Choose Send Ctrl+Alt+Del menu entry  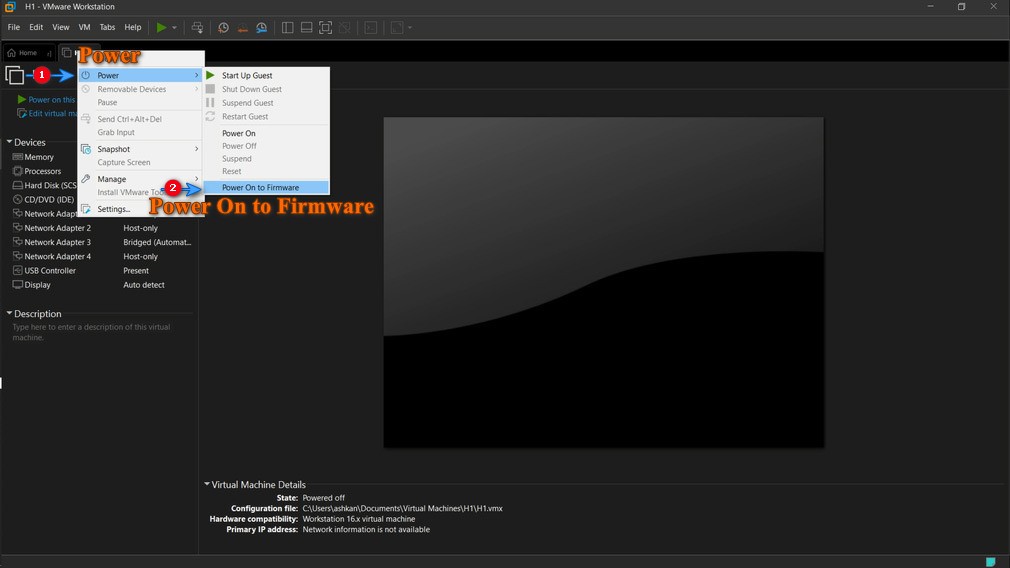pos(140,119)
